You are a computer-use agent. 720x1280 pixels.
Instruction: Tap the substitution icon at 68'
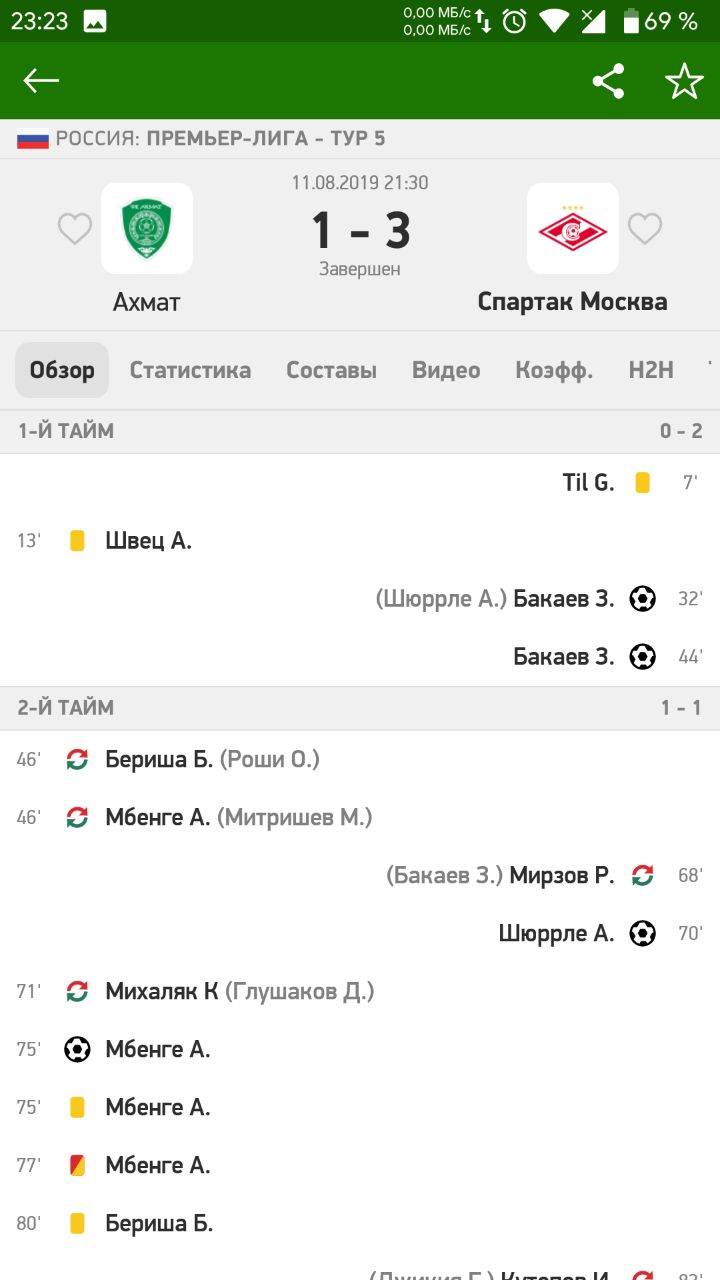(642, 876)
